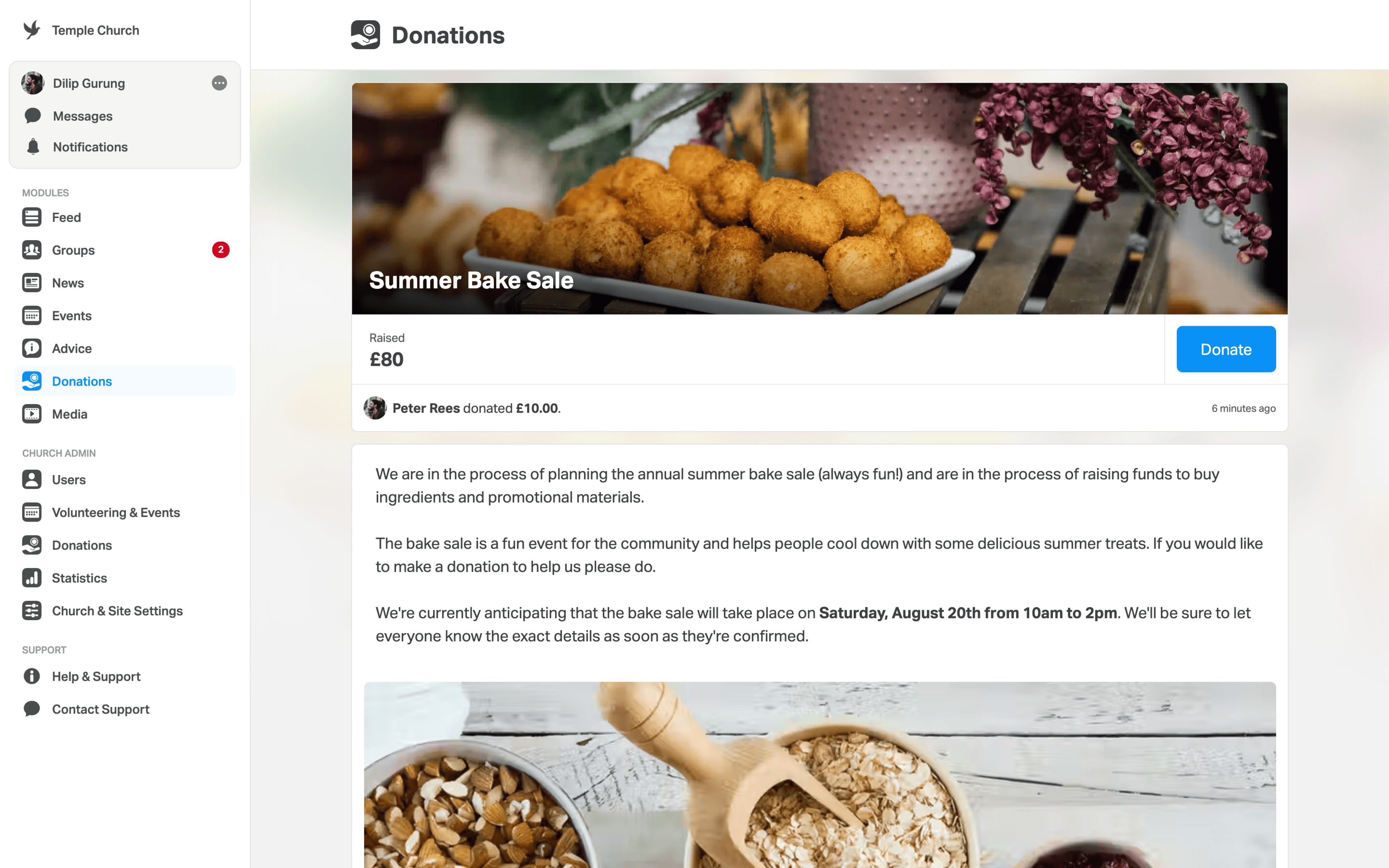Click the Feed icon in sidebar

point(32,217)
